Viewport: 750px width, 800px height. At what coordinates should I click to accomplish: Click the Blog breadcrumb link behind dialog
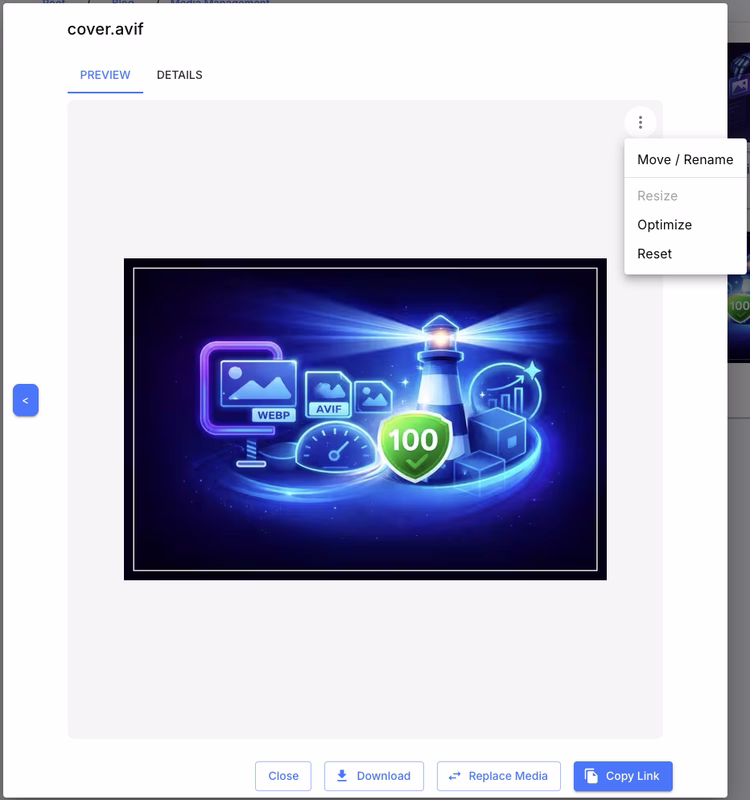(122, 3)
